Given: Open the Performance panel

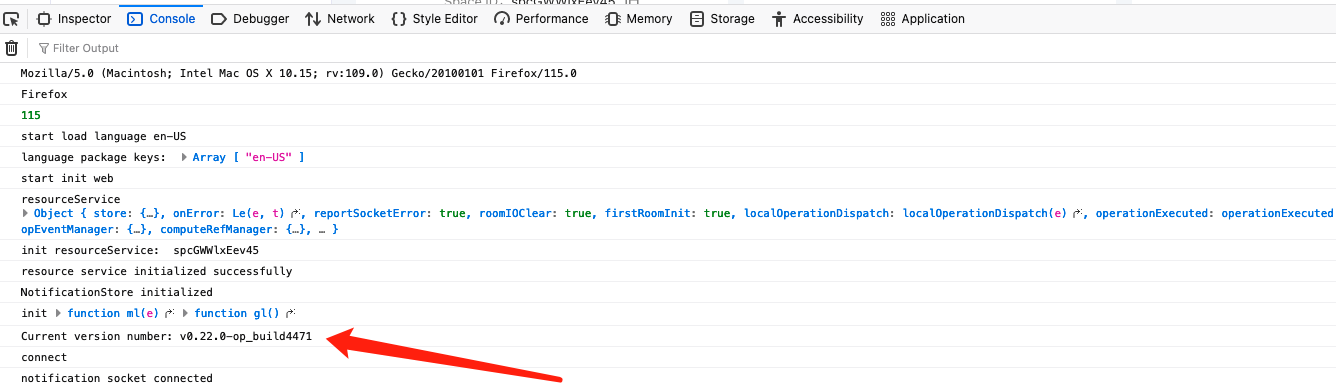Looking at the screenshot, I should (x=541, y=19).
